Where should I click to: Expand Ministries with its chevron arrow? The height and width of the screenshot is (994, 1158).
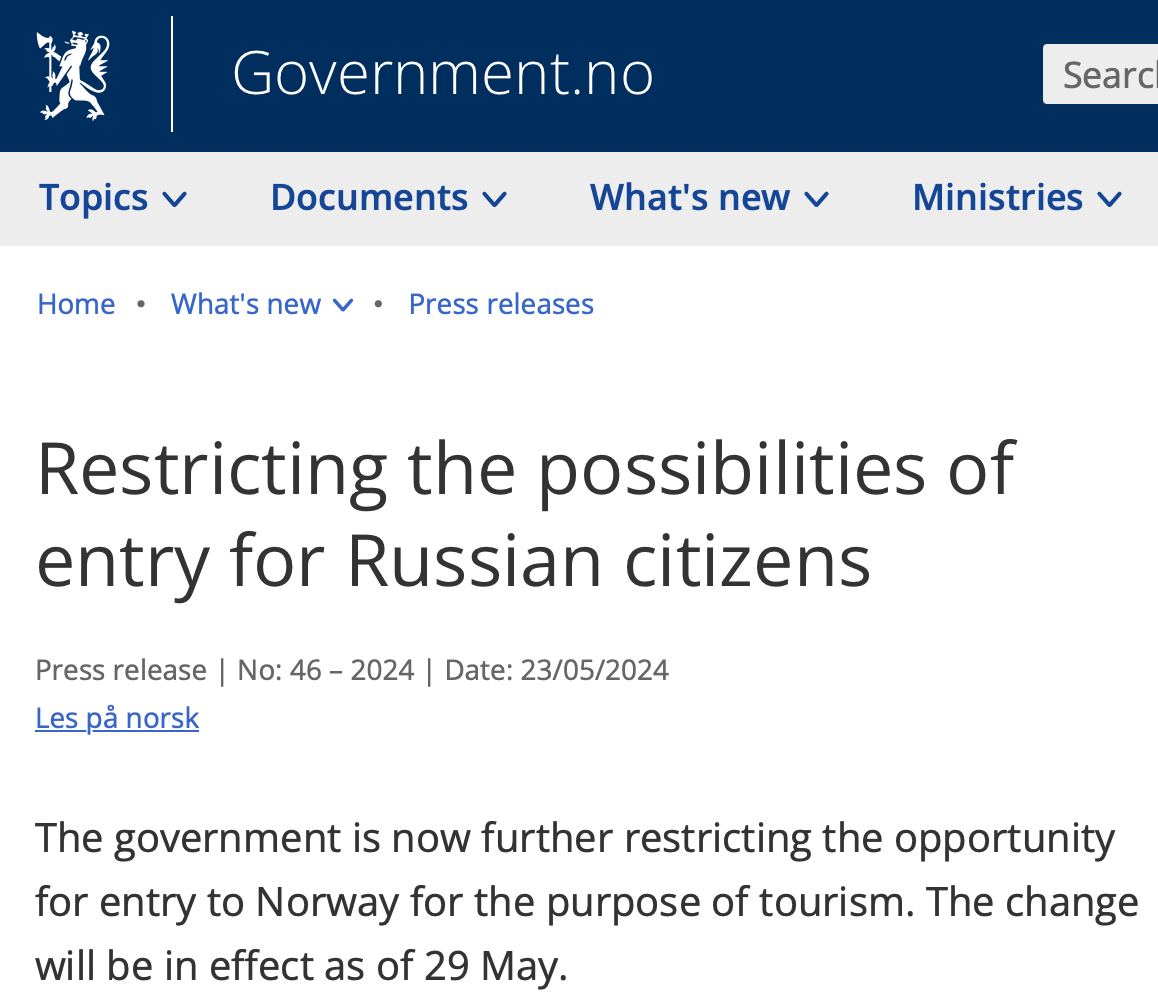point(1109,200)
